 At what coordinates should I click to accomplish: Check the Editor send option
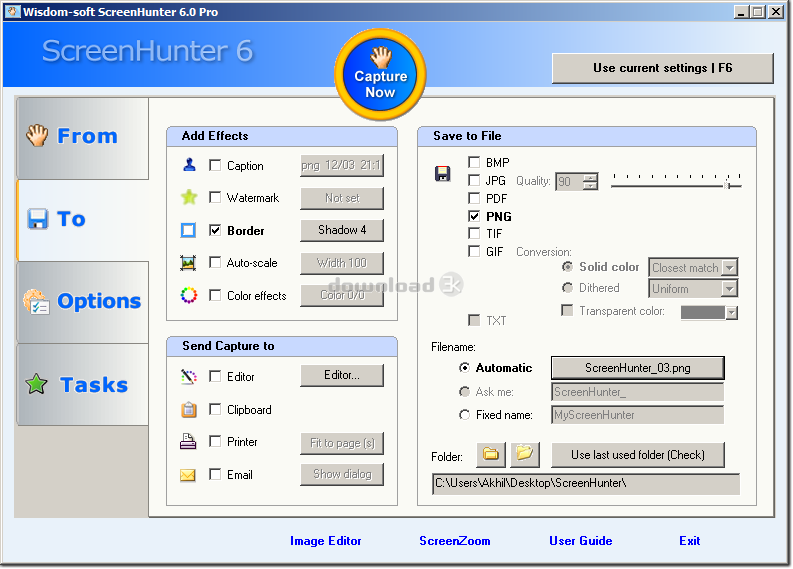point(215,376)
